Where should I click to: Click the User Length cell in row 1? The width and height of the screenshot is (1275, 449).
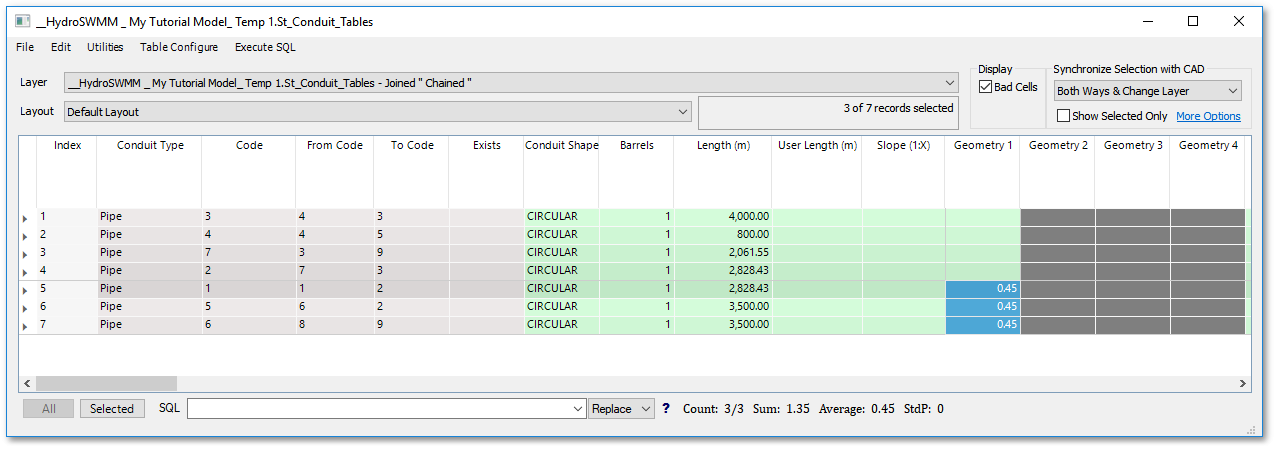817,216
